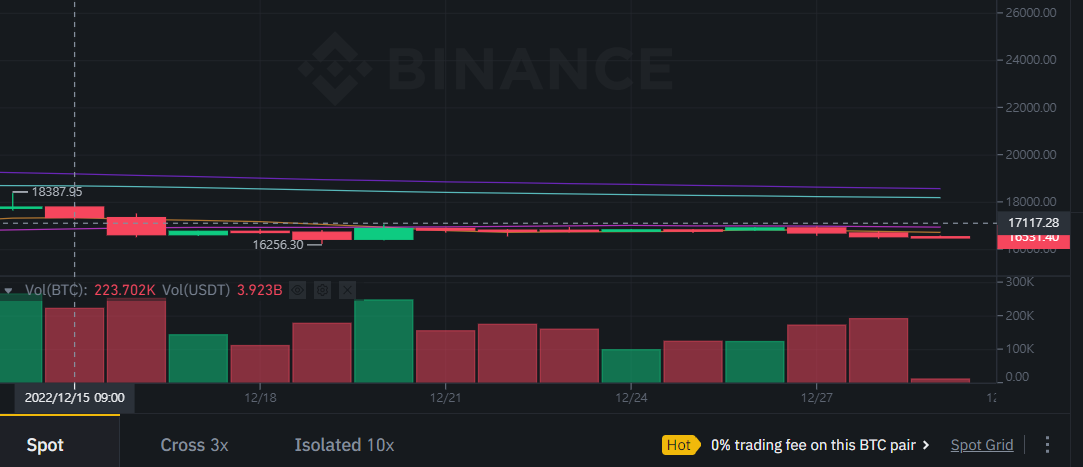The image size is (1083, 467).
Task: Remove the Vol indicator with the X icon
Action: [x=347, y=290]
